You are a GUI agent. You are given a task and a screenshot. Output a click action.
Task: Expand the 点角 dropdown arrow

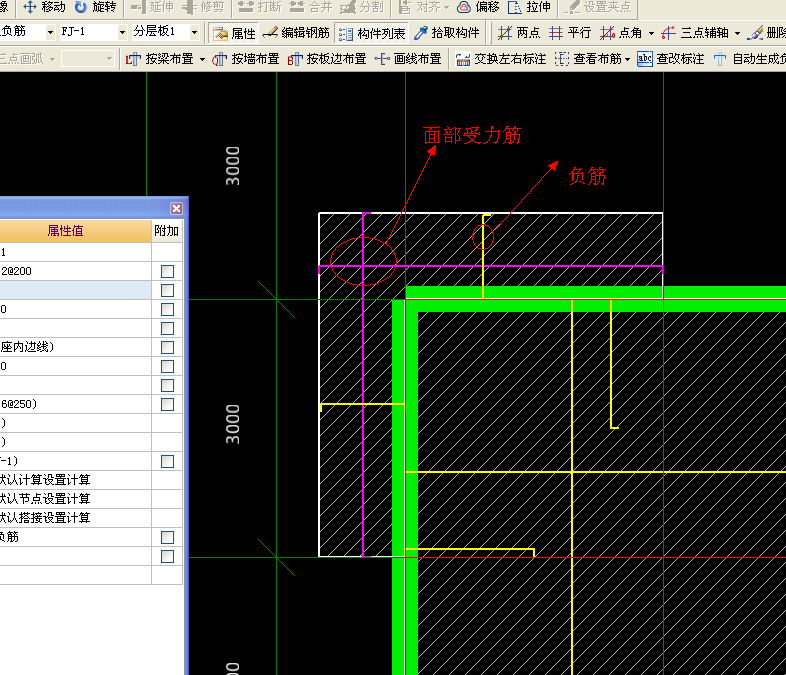651,34
